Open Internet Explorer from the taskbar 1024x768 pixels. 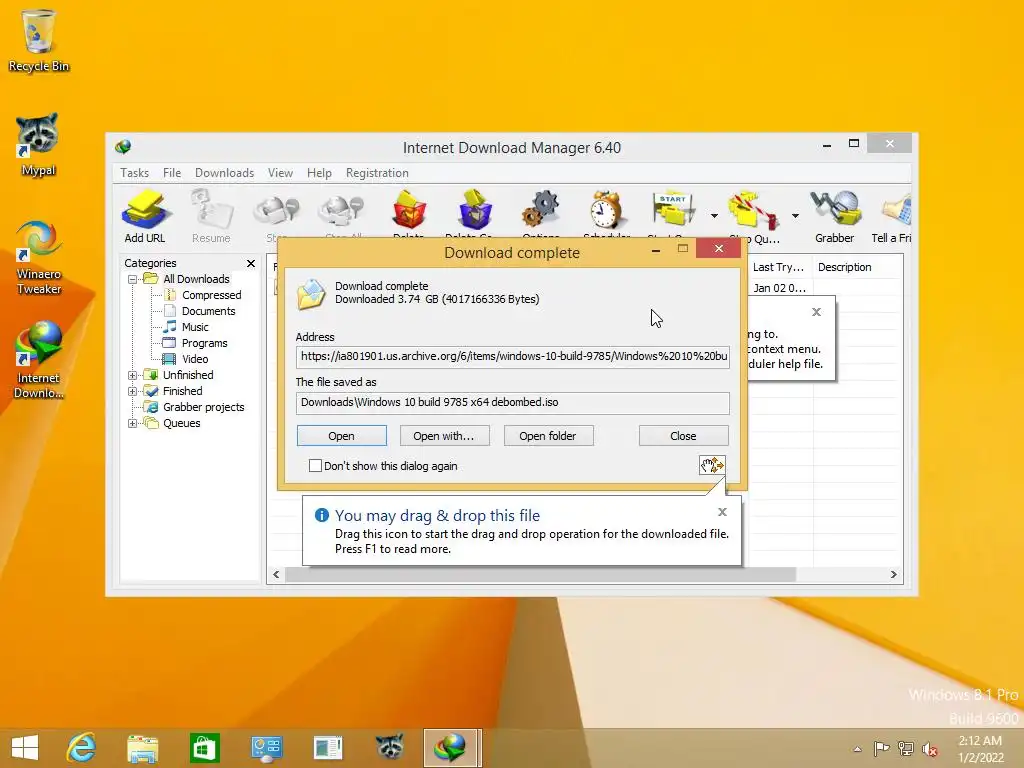point(82,748)
